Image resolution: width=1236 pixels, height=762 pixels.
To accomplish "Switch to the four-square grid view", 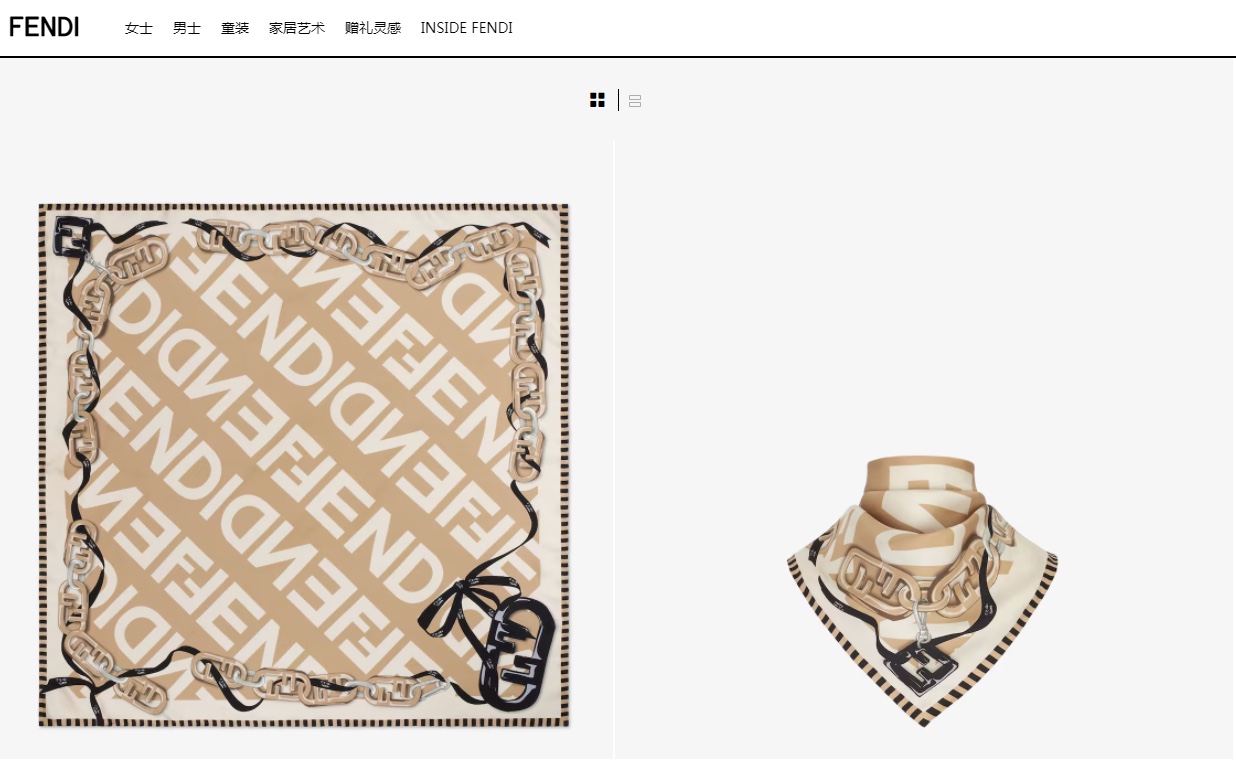I will [x=597, y=100].
